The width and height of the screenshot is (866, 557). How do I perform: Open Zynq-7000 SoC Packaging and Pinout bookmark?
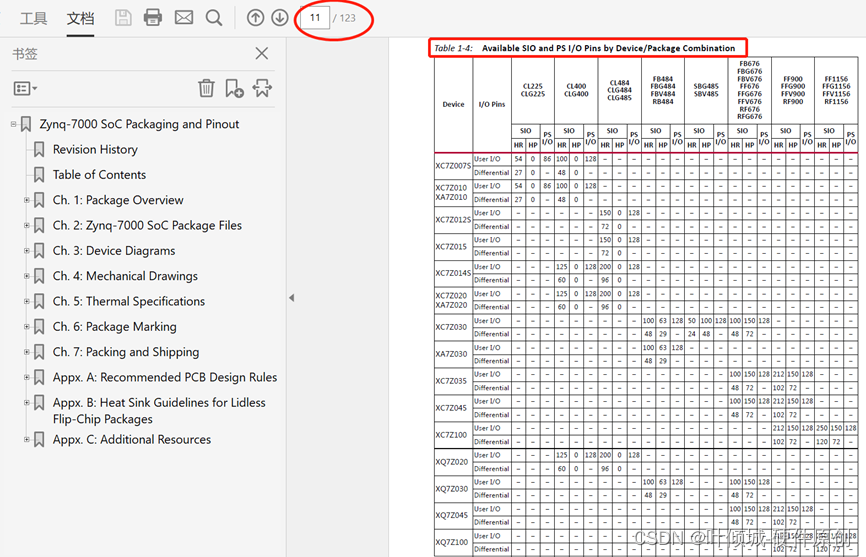pyautogui.click(x=139, y=124)
